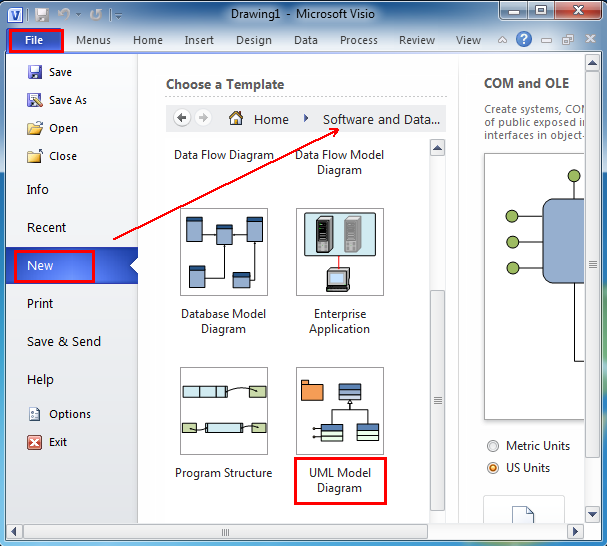The height and width of the screenshot is (546, 607).
Task: Select UML Model Diagram thumbnail
Action: click(x=340, y=411)
